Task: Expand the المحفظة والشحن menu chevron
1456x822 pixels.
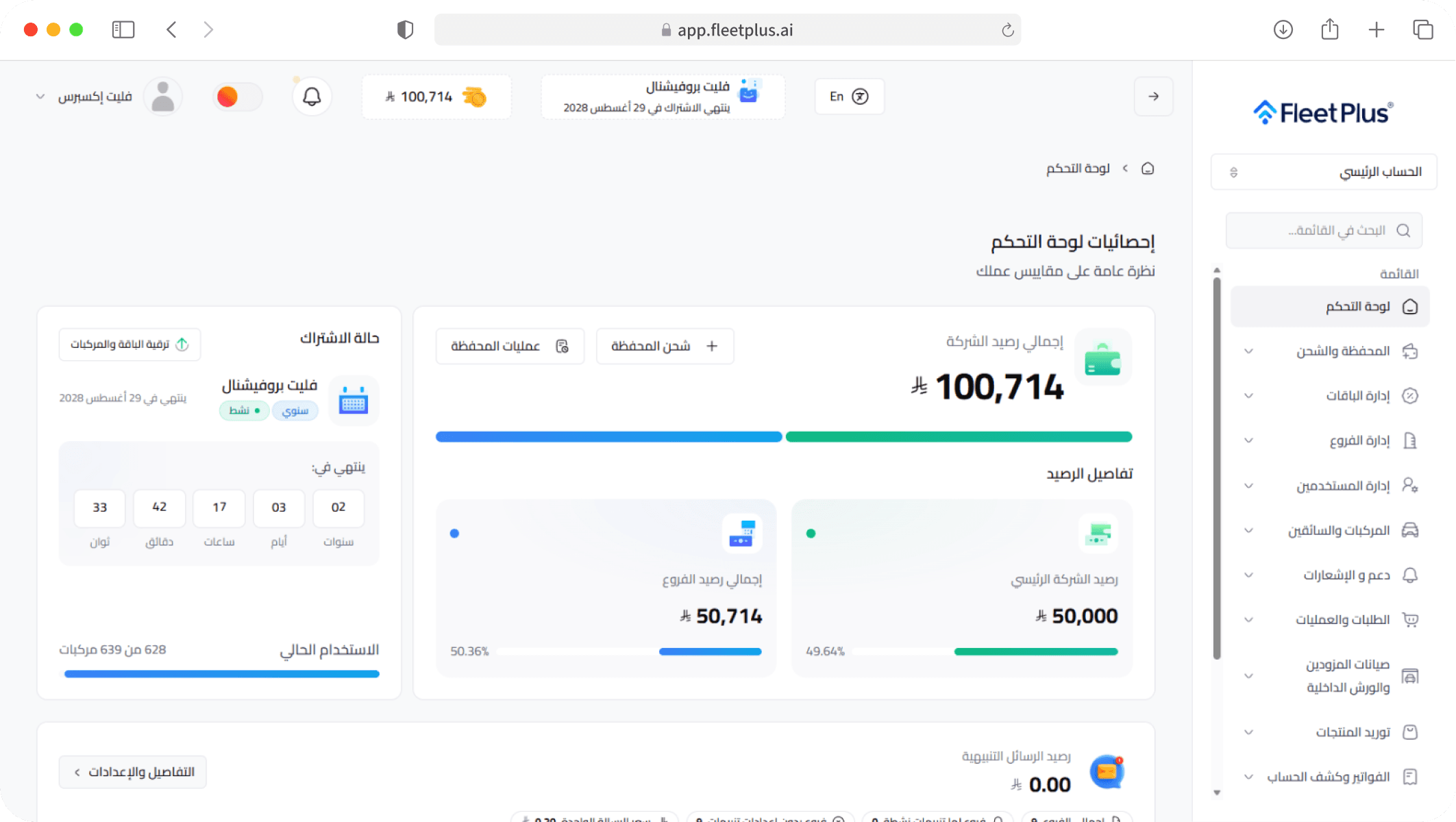Action: (1248, 351)
